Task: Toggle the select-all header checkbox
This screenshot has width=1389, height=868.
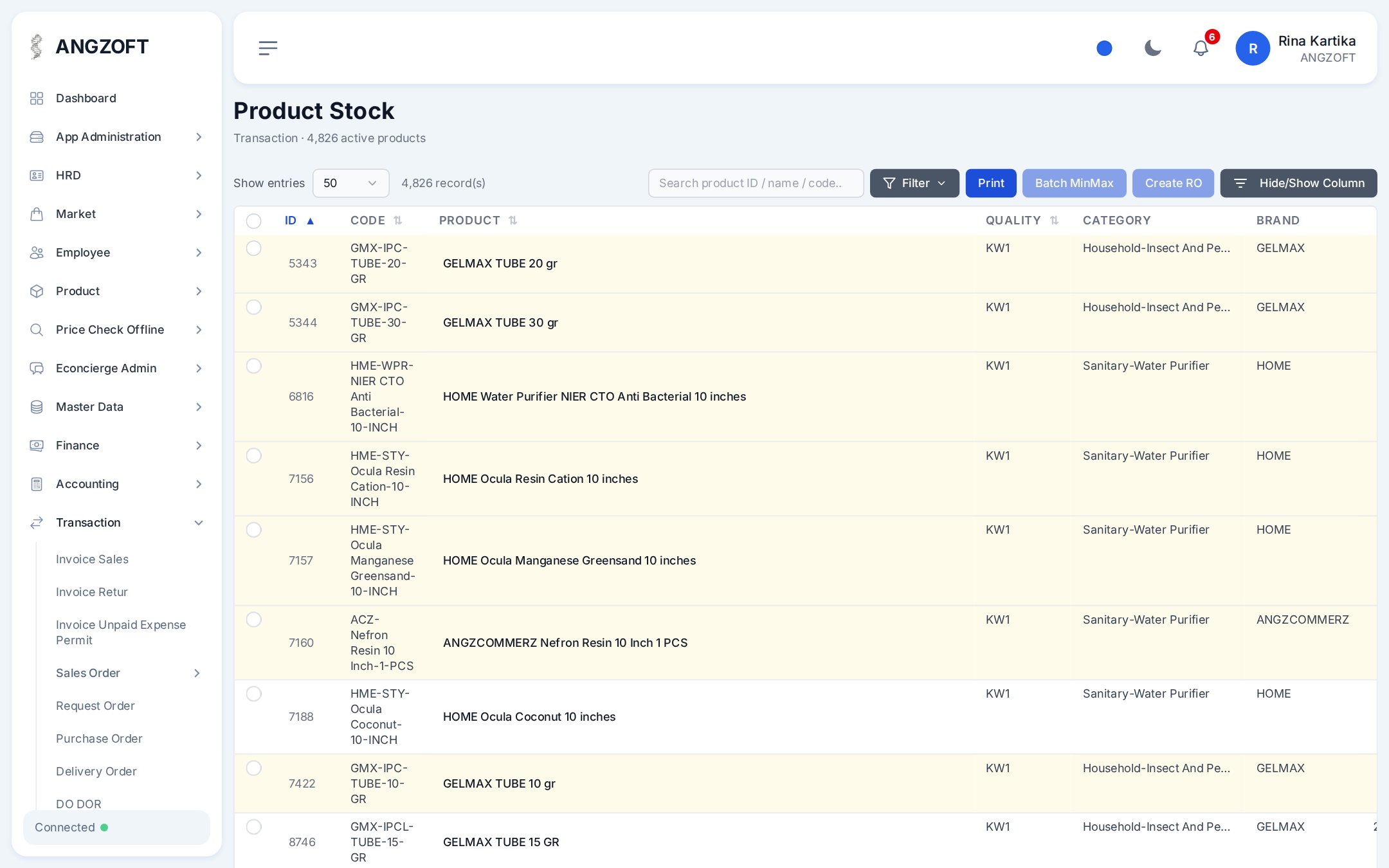Action: pyautogui.click(x=254, y=221)
